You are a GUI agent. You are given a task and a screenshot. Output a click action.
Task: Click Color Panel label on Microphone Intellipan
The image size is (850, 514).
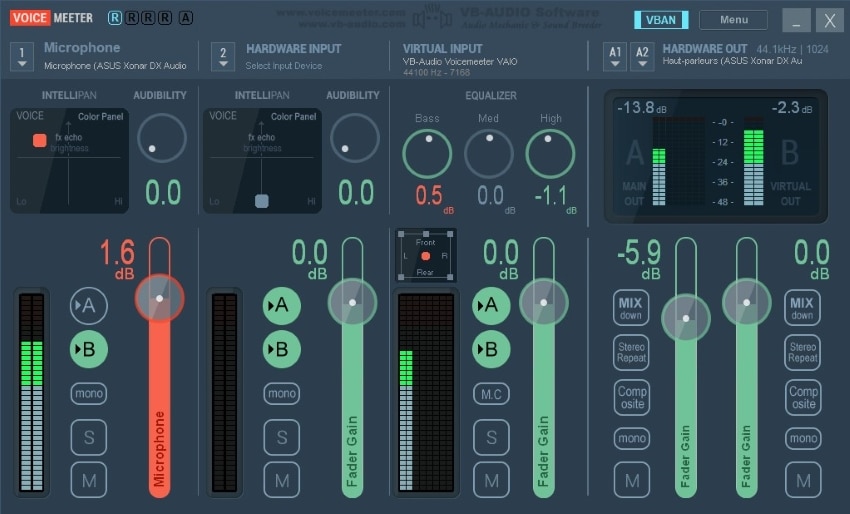[x=100, y=117]
